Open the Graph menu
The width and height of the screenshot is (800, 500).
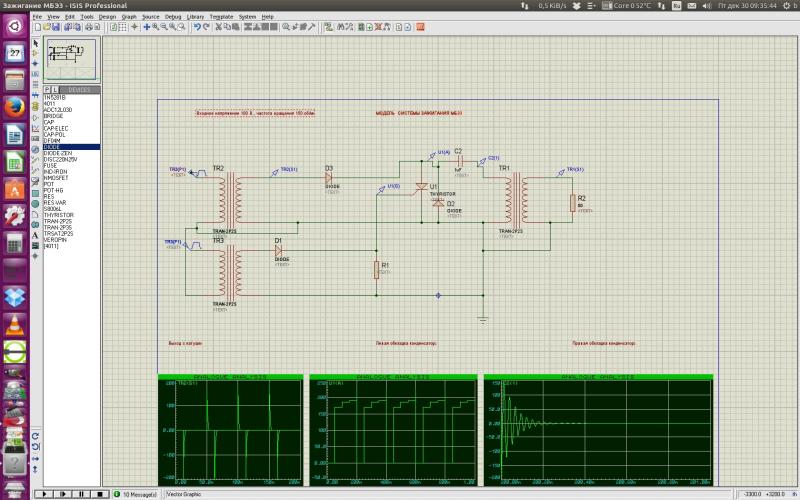click(129, 17)
